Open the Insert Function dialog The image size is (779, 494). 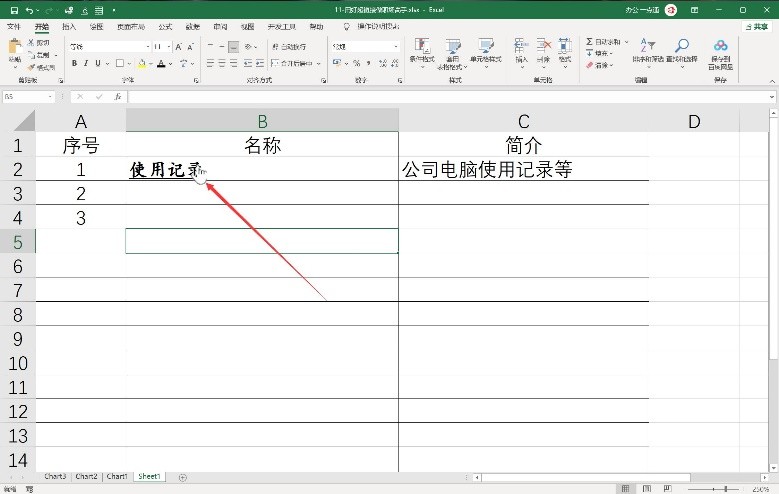(x=118, y=96)
